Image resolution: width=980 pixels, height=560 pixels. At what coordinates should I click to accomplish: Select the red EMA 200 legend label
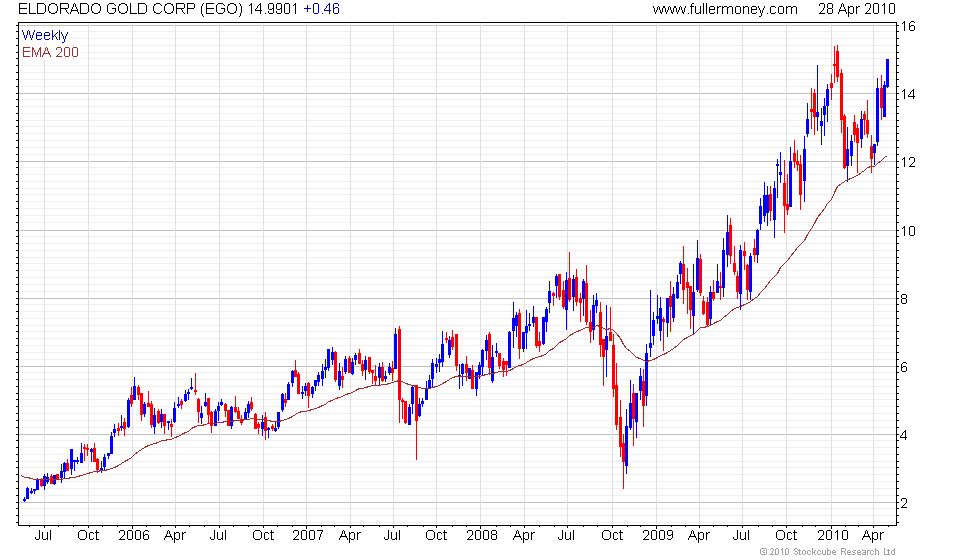coord(51,52)
